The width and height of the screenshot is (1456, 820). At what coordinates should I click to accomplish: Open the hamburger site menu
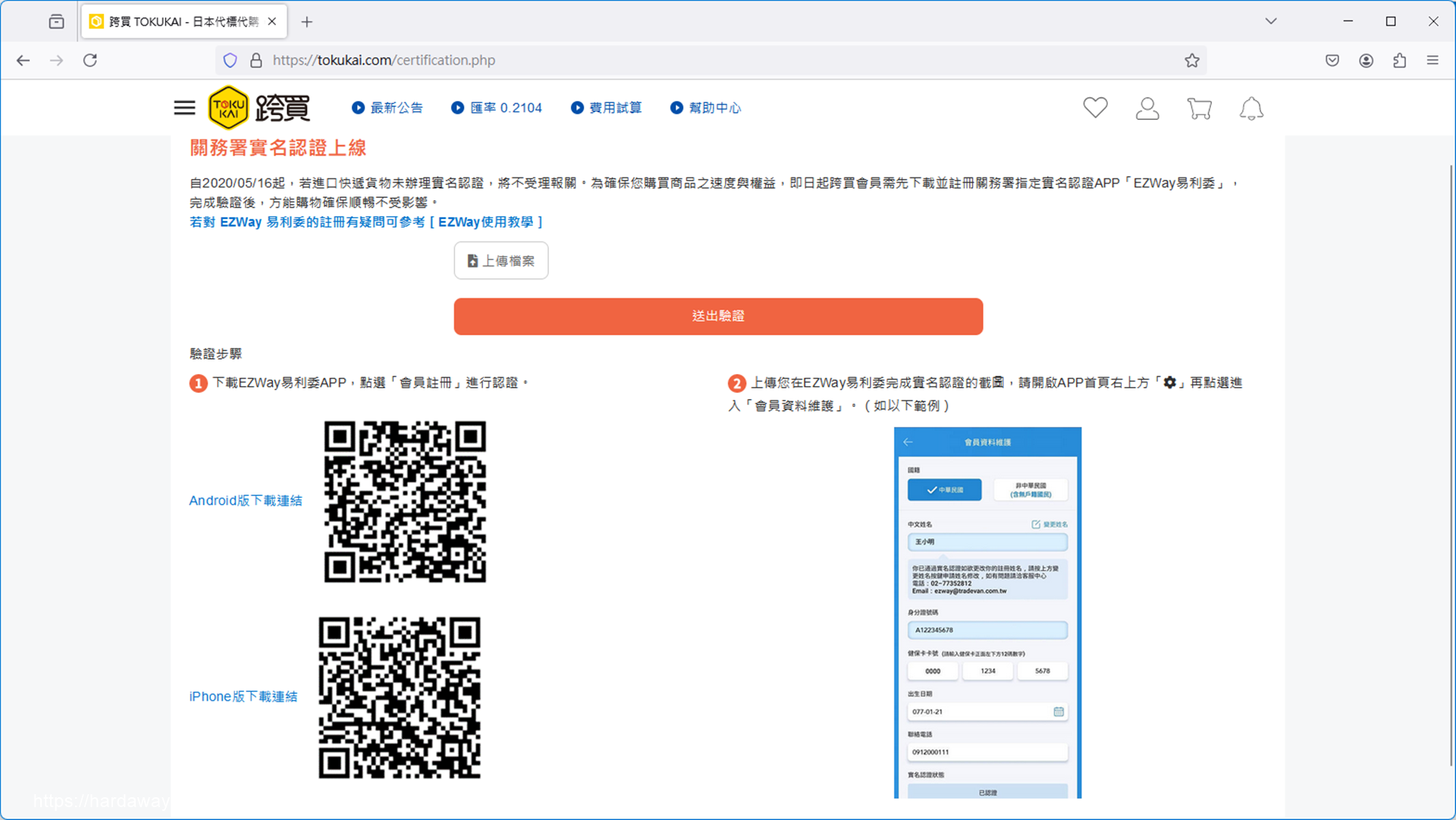tap(184, 108)
